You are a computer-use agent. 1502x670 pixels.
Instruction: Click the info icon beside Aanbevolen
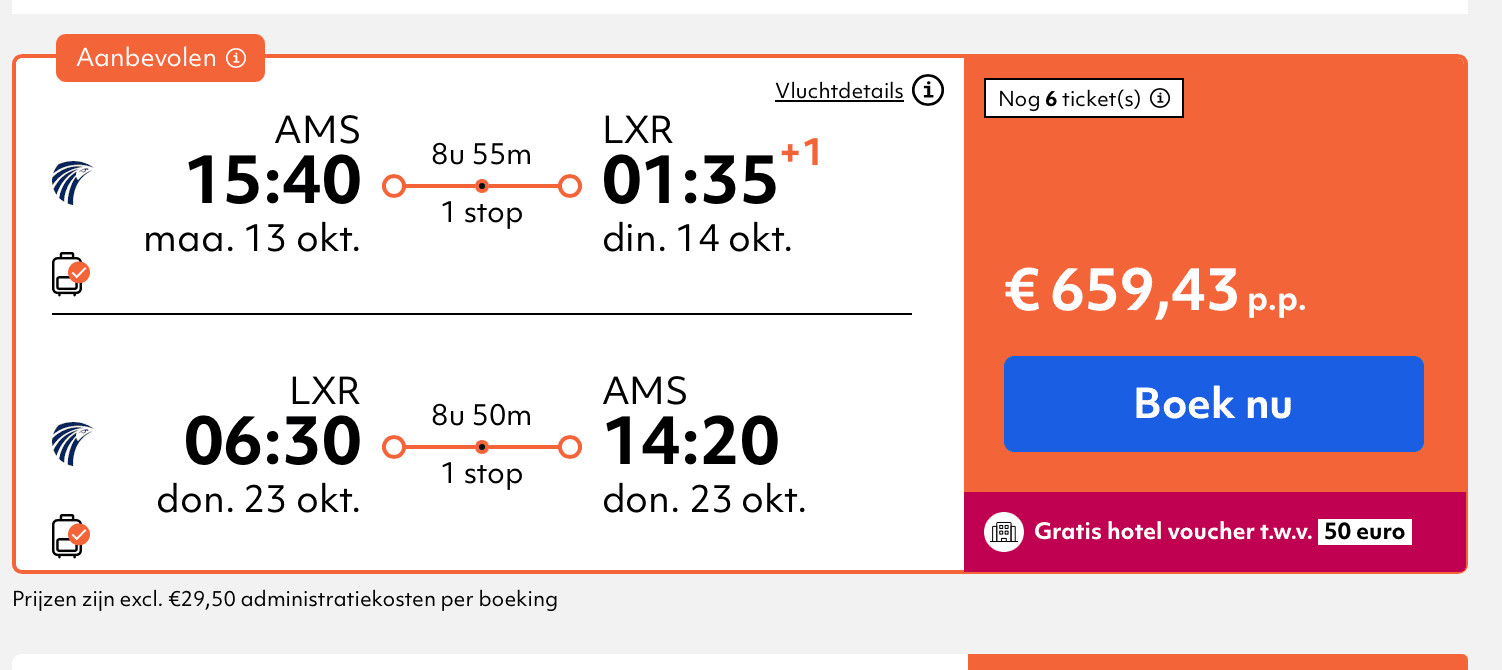tap(236, 58)
